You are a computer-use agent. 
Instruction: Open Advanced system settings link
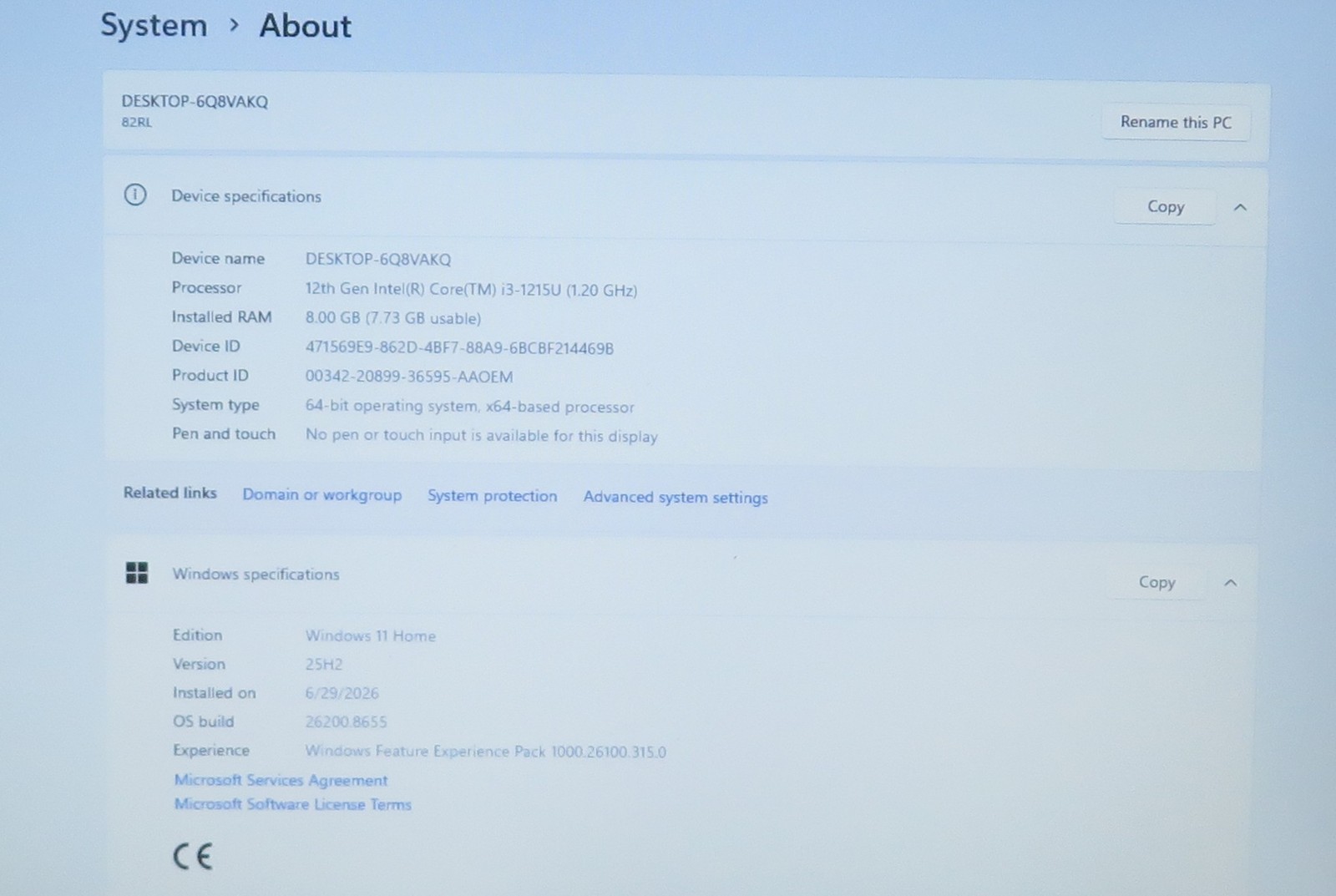point(676,497)
